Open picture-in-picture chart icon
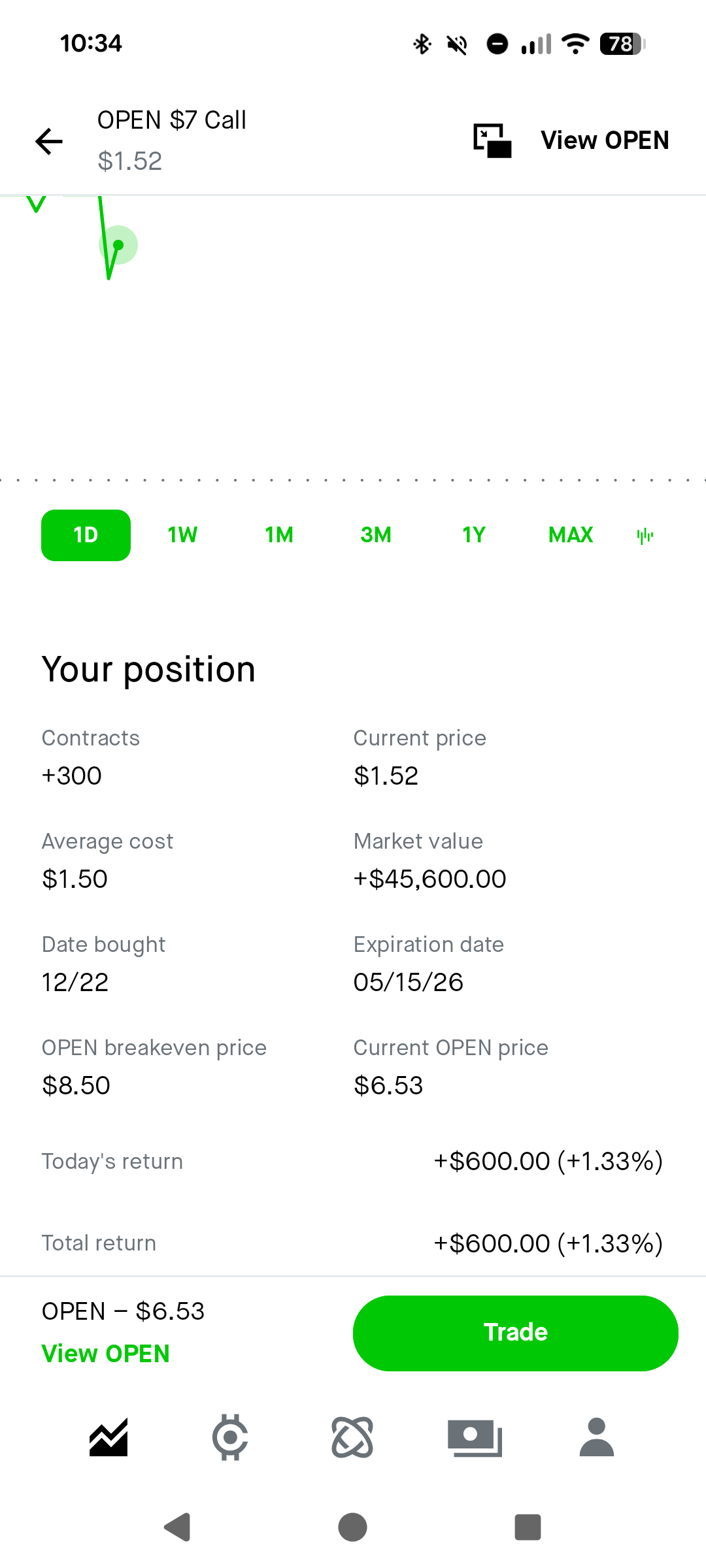This screenshot has width=706, height=1568. click(x=492, y=140)
